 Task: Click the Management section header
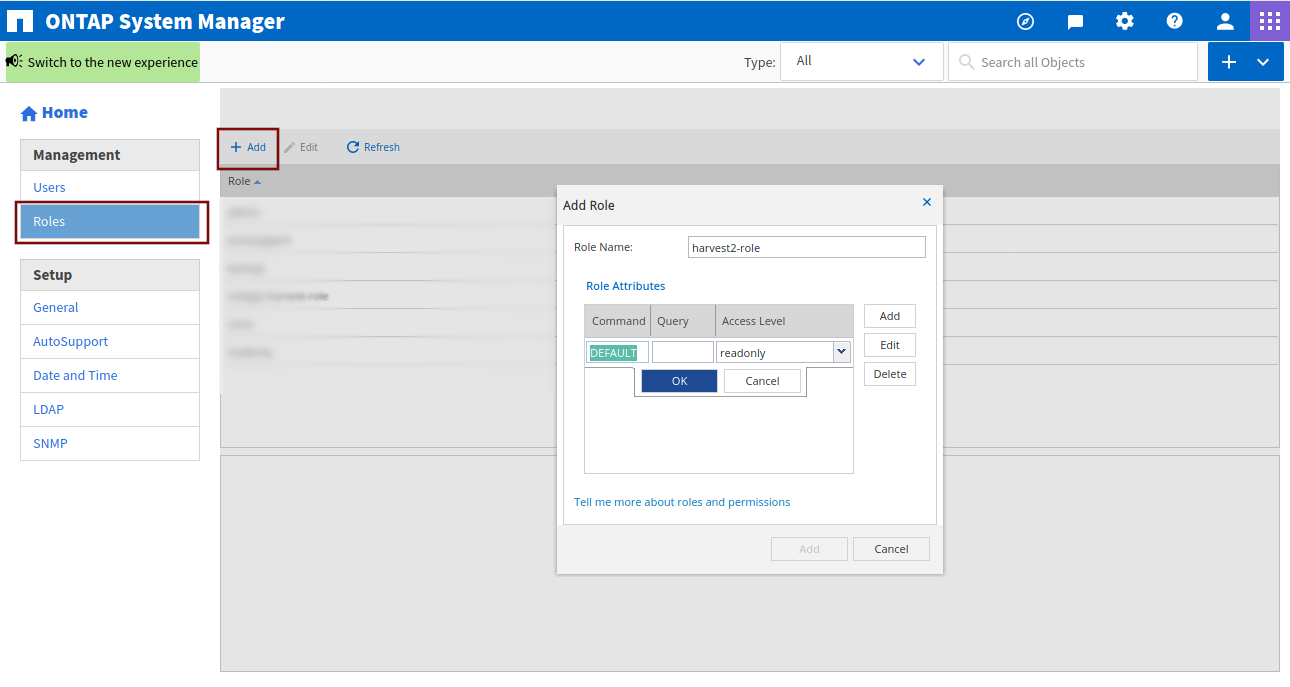(110, 155)
